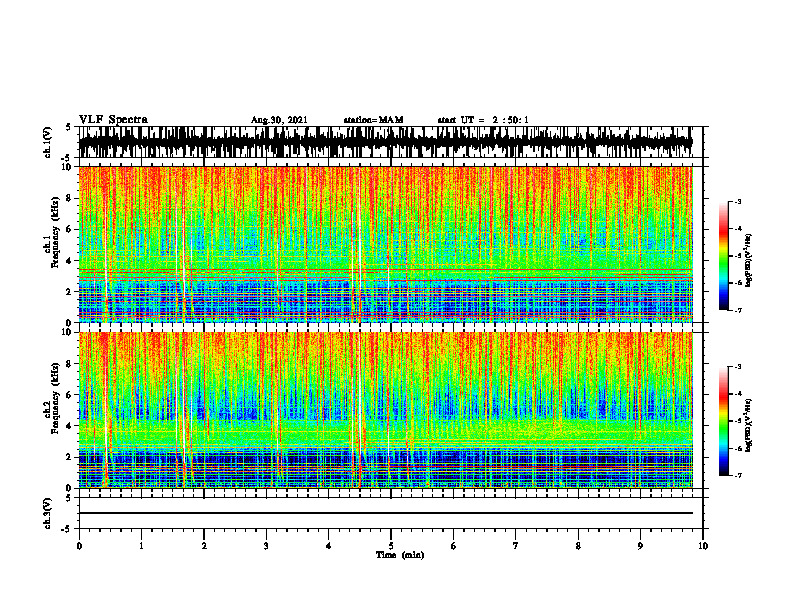Click the ch.1 color scale bar
Screen dimensions: 792x612
point(723,256)
